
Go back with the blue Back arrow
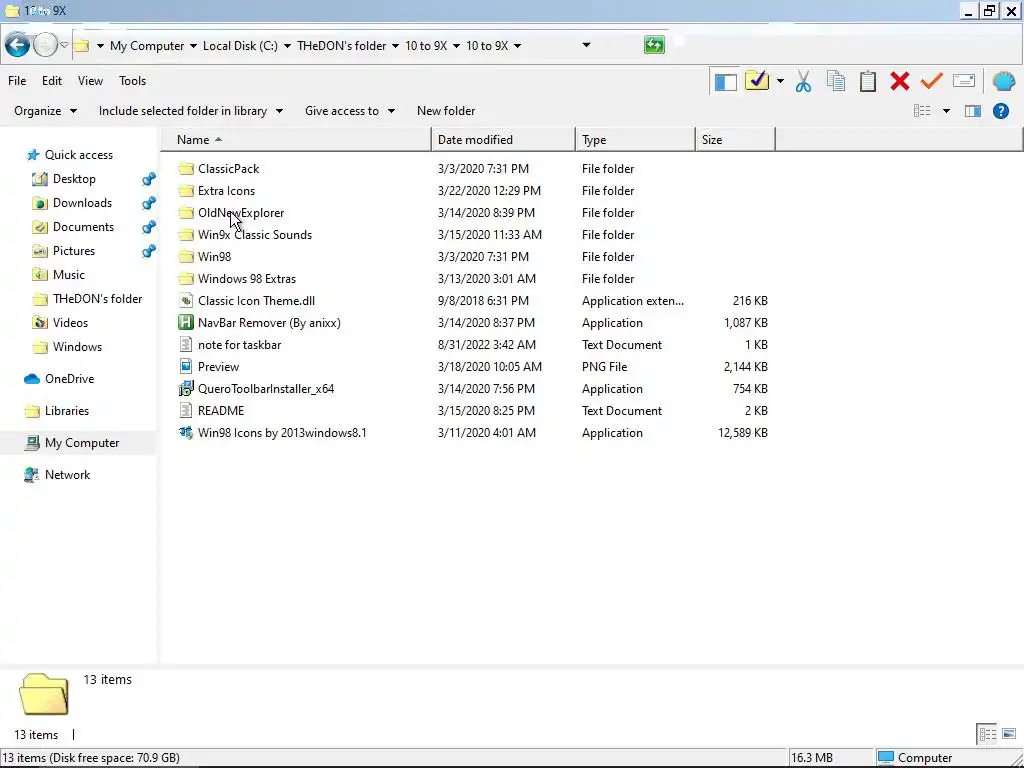tap(18, 45)
